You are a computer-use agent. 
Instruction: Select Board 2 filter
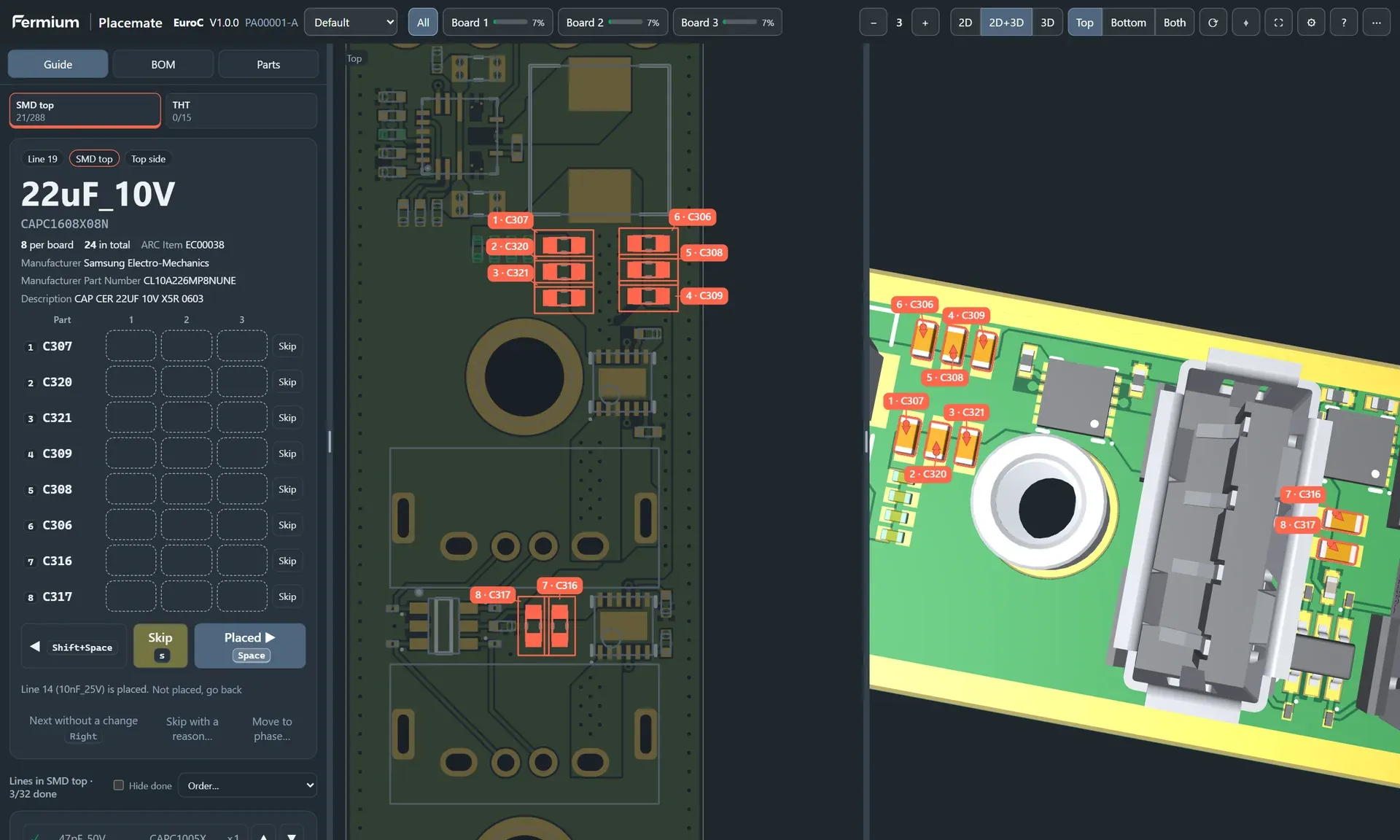[x=612, y=23]
